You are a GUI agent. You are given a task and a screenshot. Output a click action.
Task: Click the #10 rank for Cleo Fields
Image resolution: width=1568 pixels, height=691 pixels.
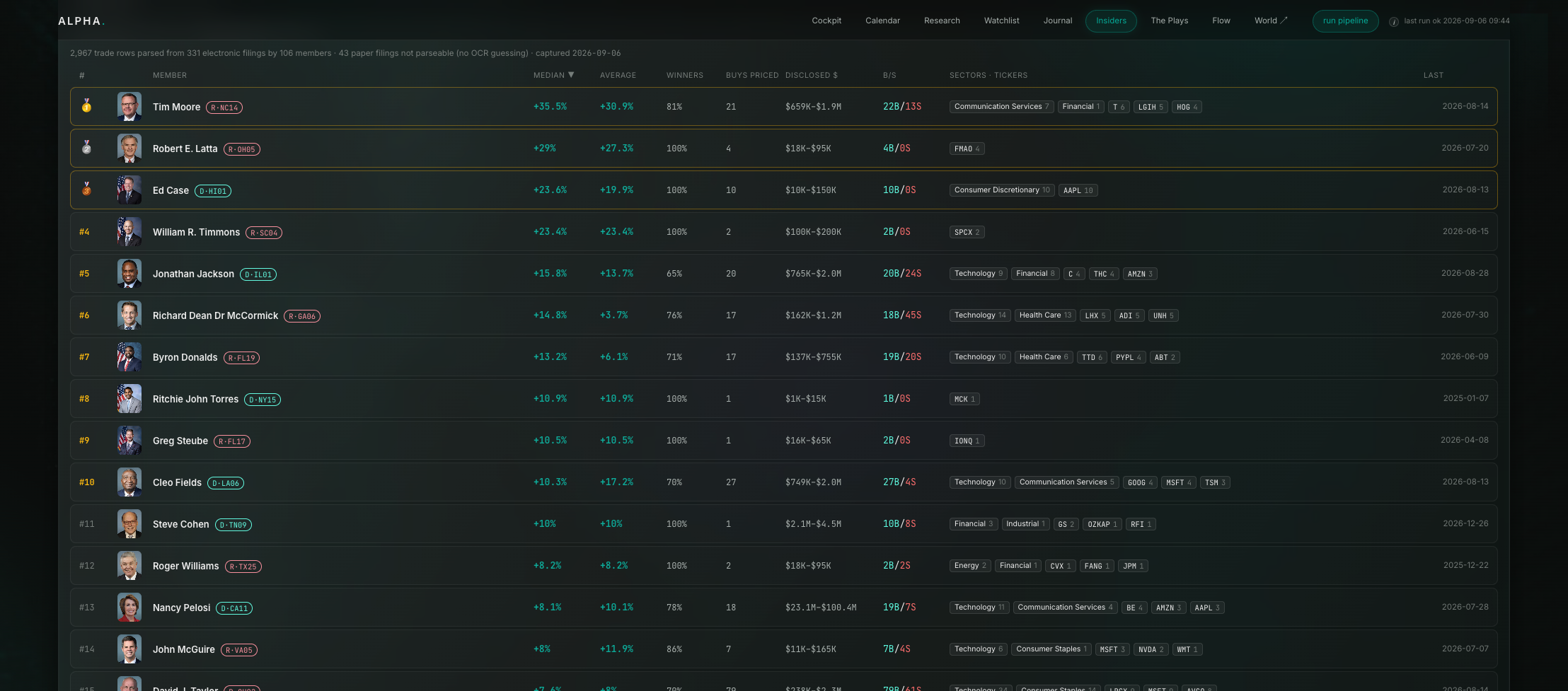point(86,482)
